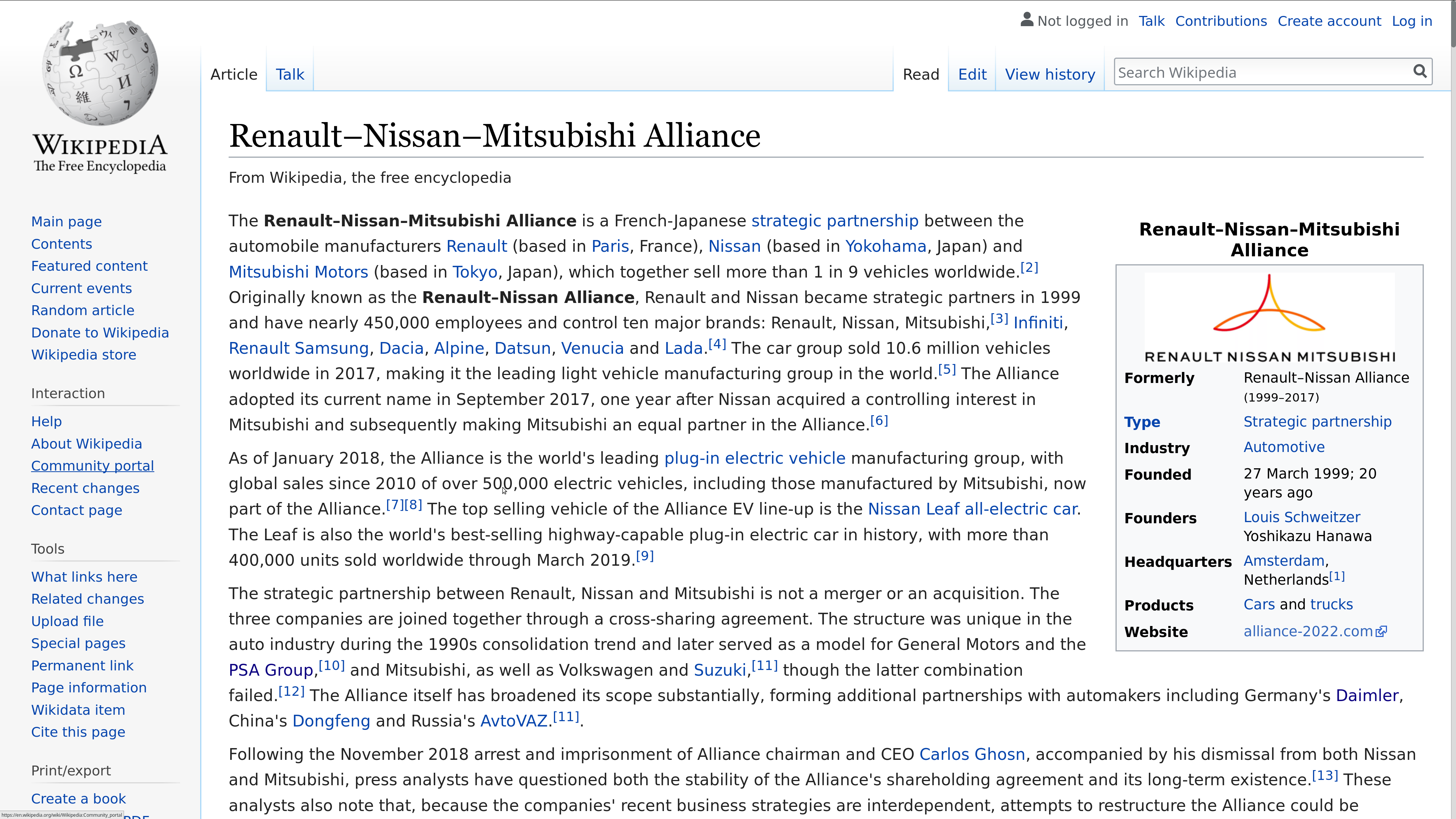Jump to citation [2] footnote
The image size is (1456, 819).
click(1029, 268)
